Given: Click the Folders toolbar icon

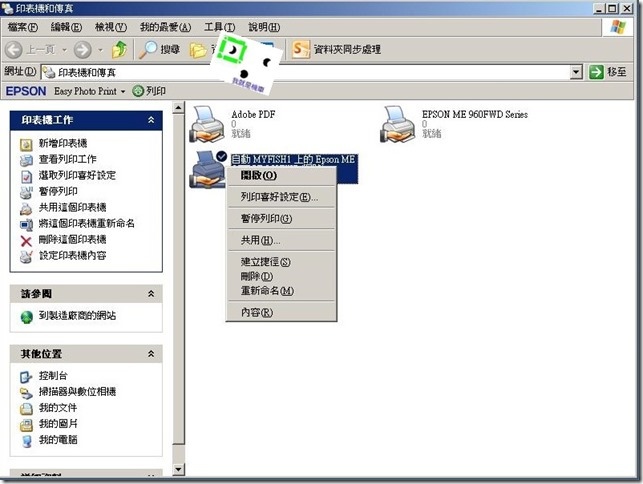Looking at the screenshot, I should 198,50.
